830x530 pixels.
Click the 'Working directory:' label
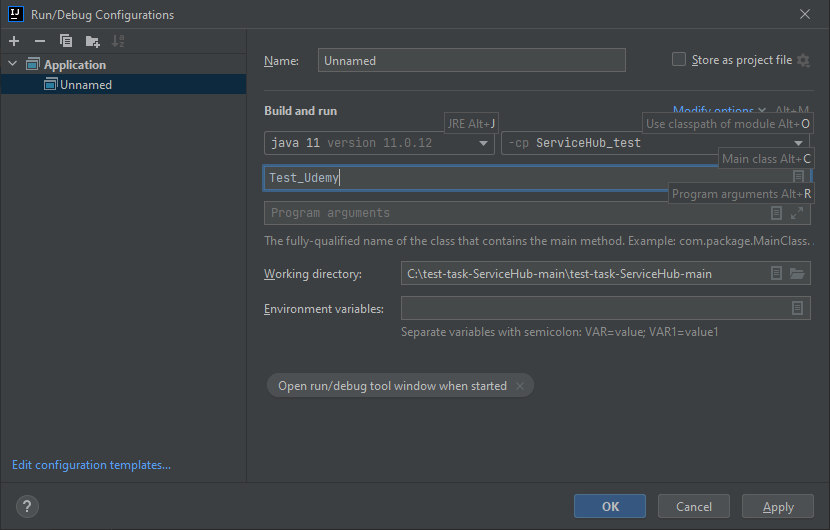pos(313,274)
